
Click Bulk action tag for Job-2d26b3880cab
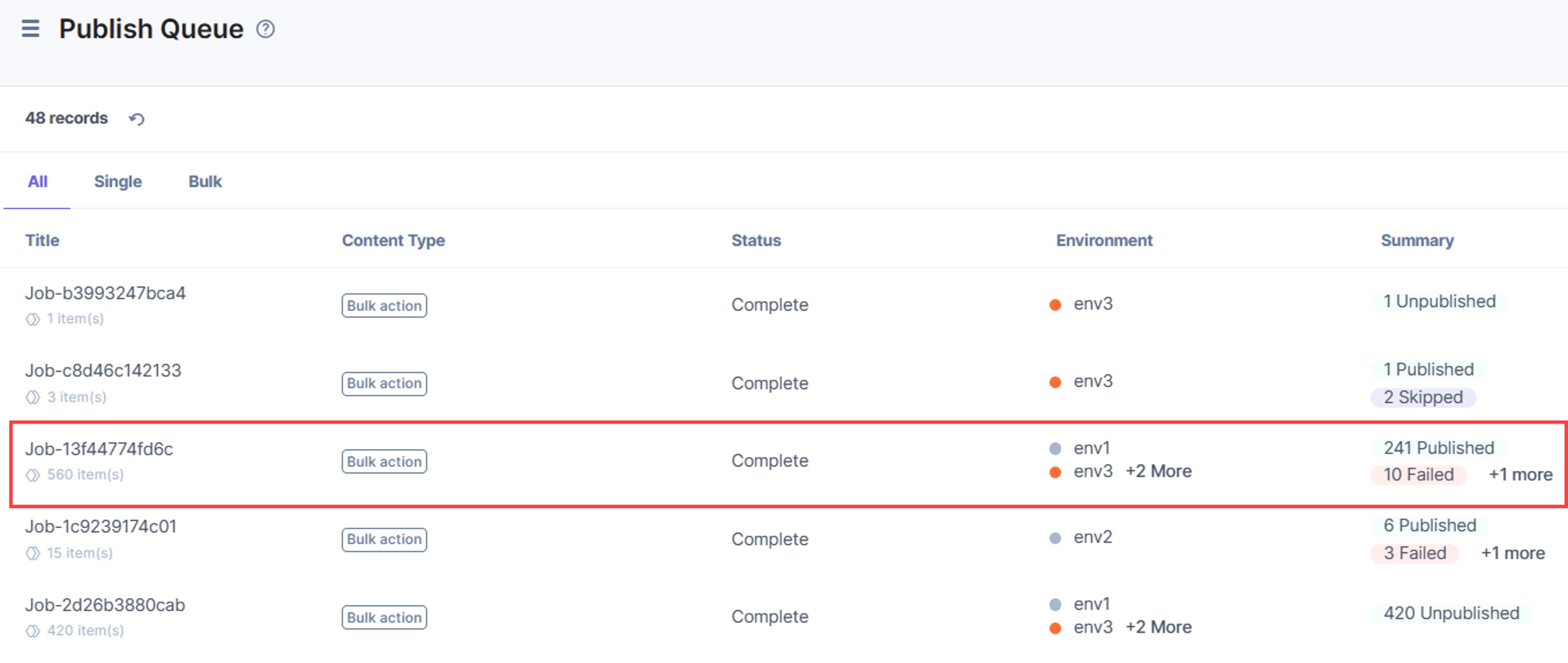point(384,617)
